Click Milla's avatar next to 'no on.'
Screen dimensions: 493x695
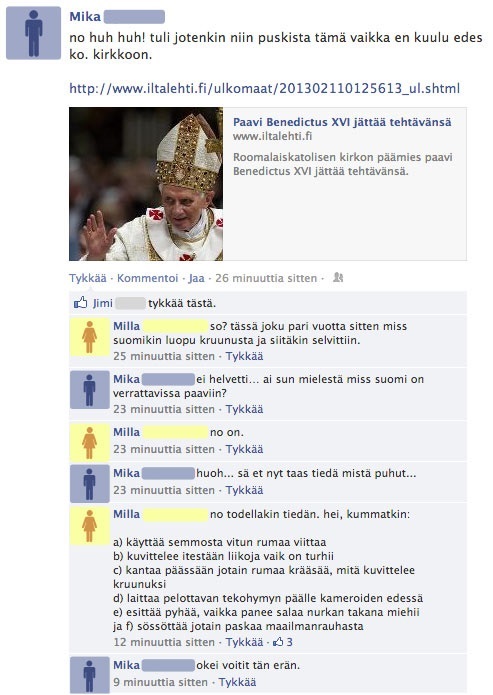90,442
